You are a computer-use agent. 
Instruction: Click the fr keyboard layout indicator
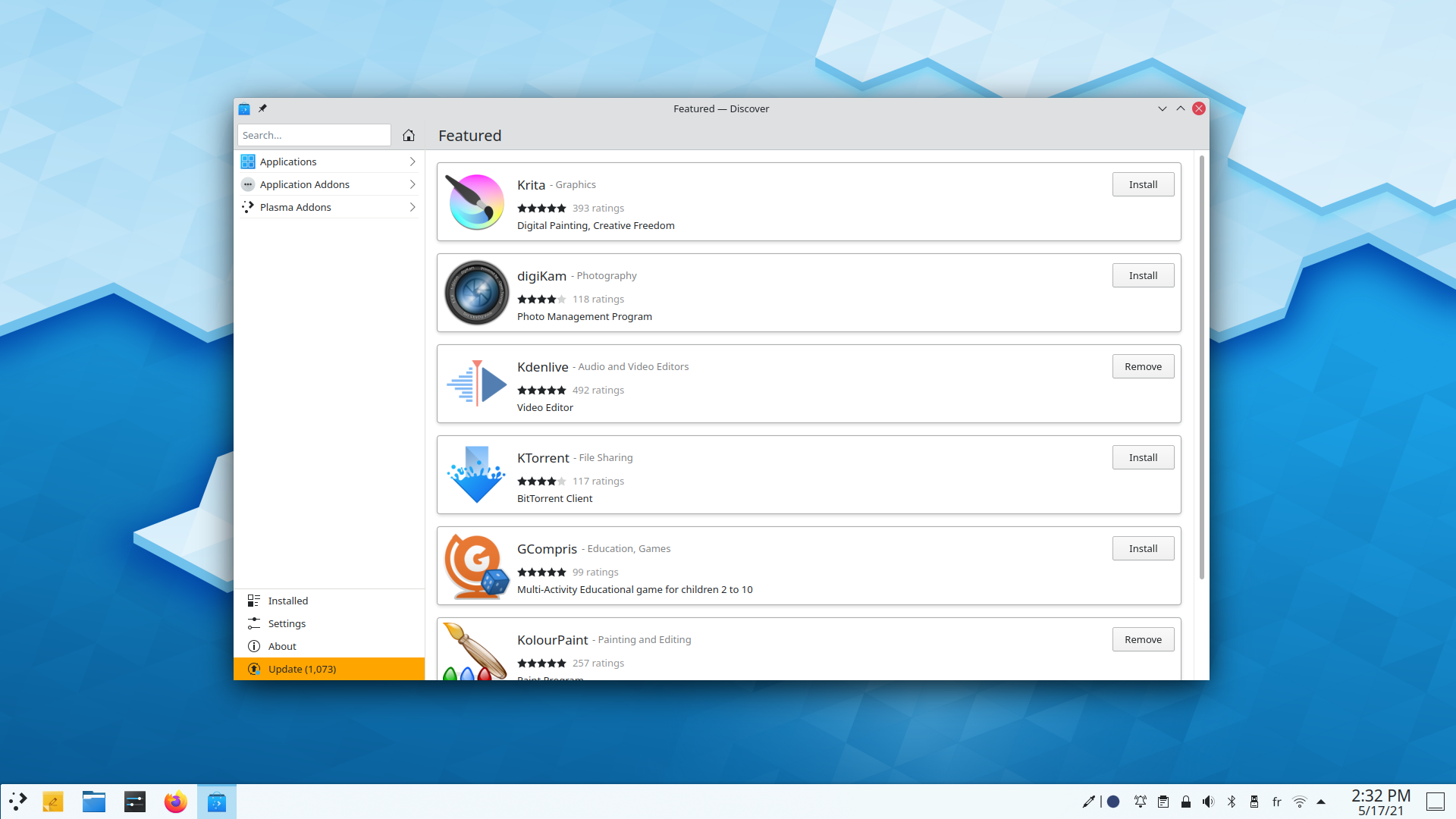1277,802
